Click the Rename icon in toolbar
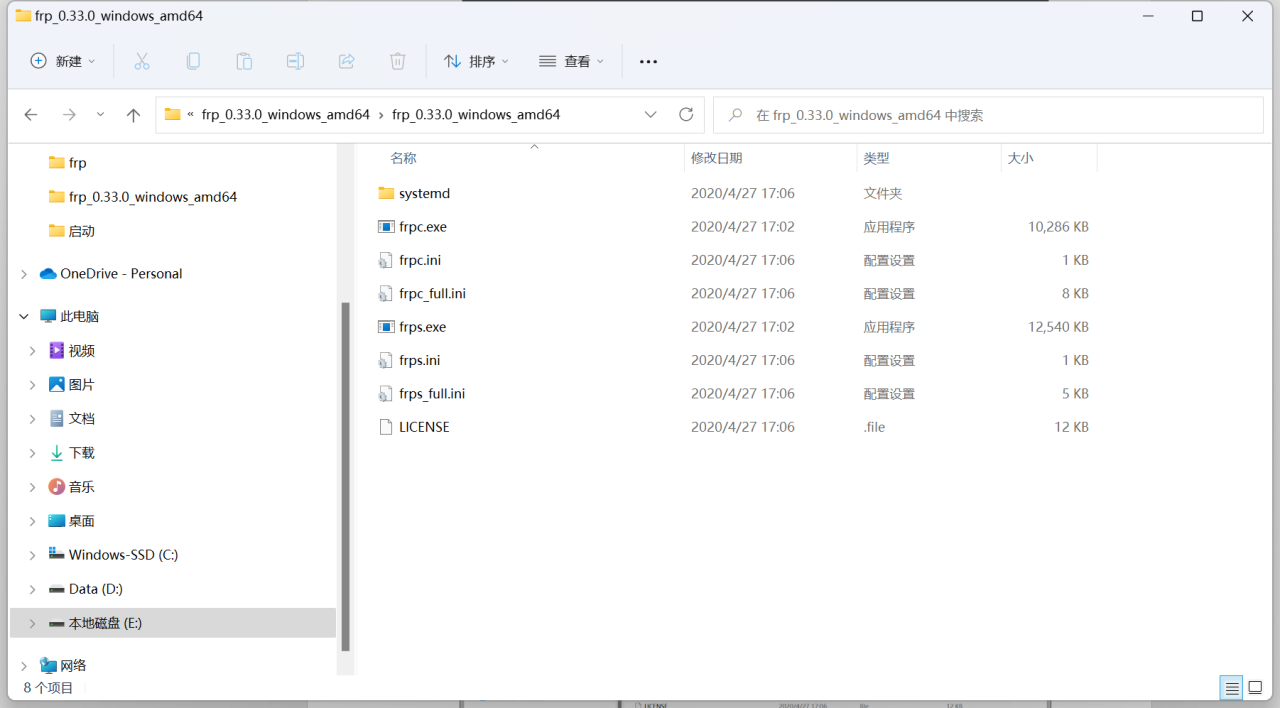 pos(295,61)
